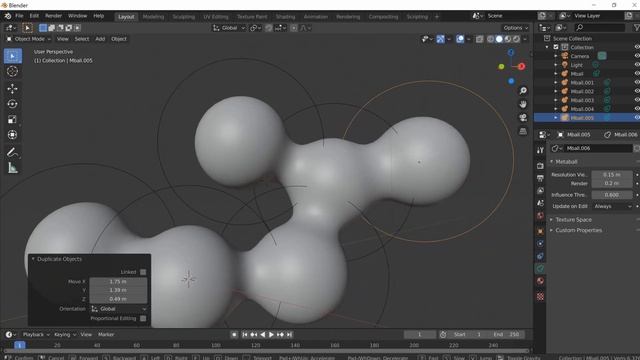Hide Mball.001 using its eye icon
This screenshot has width=640, height=360.
coord(637,82)
